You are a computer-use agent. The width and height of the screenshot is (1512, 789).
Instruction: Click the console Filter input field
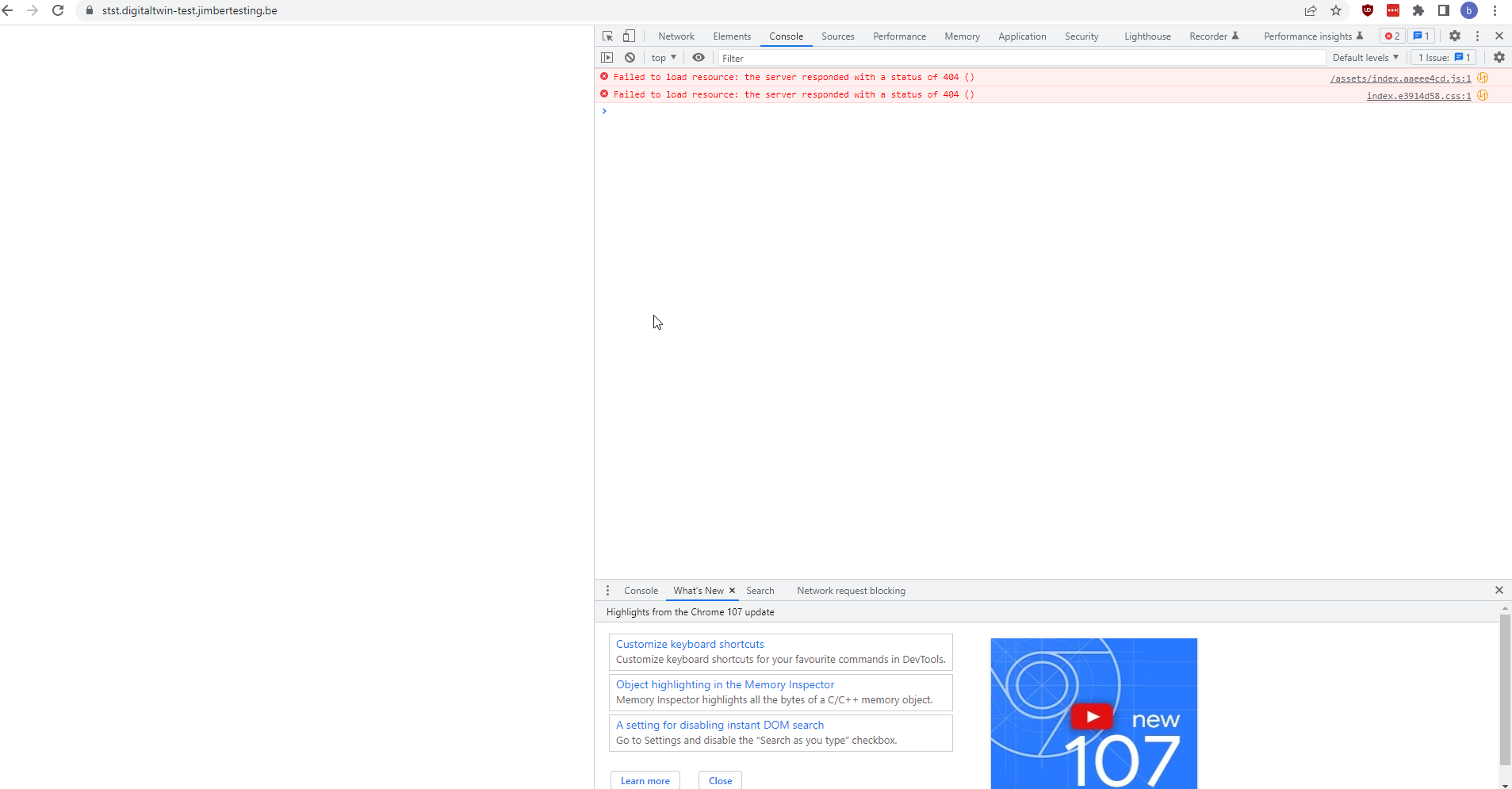pyautogui.click(x=872, y=57)
